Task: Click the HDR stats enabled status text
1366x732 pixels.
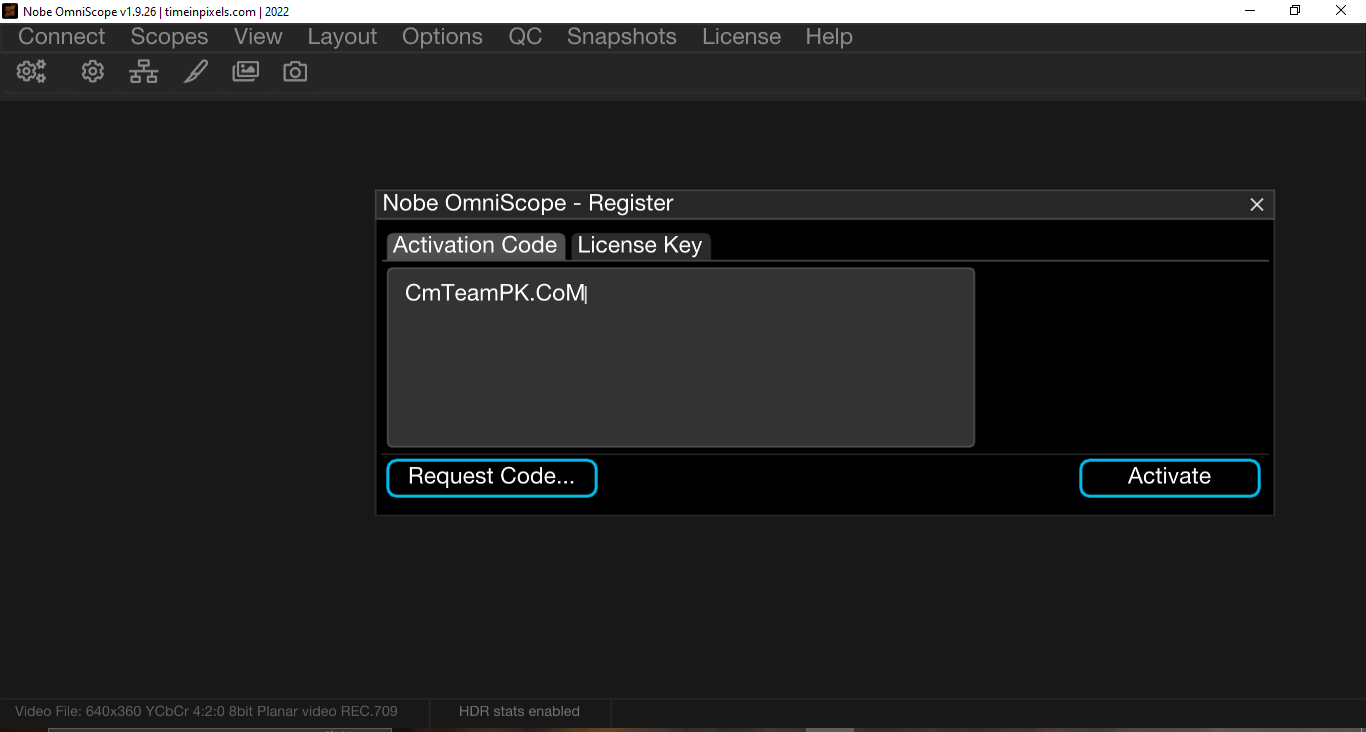Action: click(519, 712)
